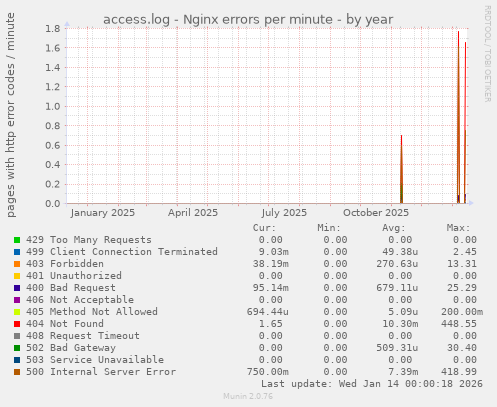The height and width of the screenshot is (407, 497).
Task: Click the 404 Not Found average 10.30m
Action: 400,324
